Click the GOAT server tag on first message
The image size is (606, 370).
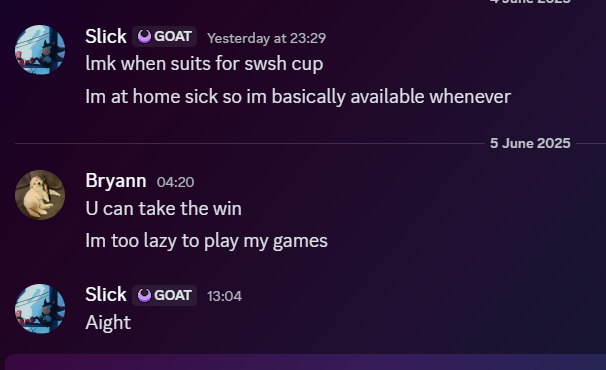coord(165,37)
